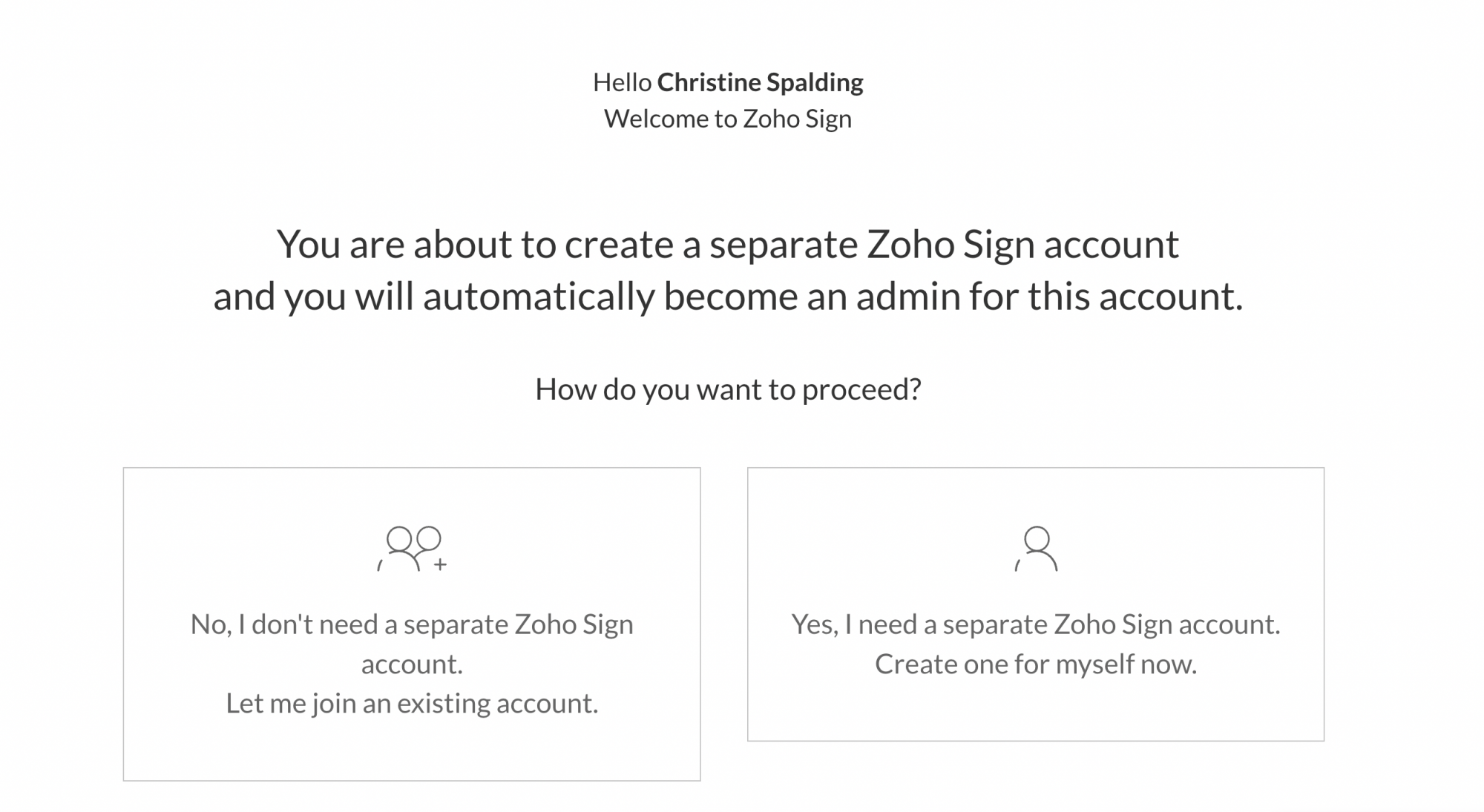Image resolution: width=1484 pixels, height=812 pixels.
Task: Choose 'Yes, I need a separate Zoho Sign account'
Action: coord(1036,624)
